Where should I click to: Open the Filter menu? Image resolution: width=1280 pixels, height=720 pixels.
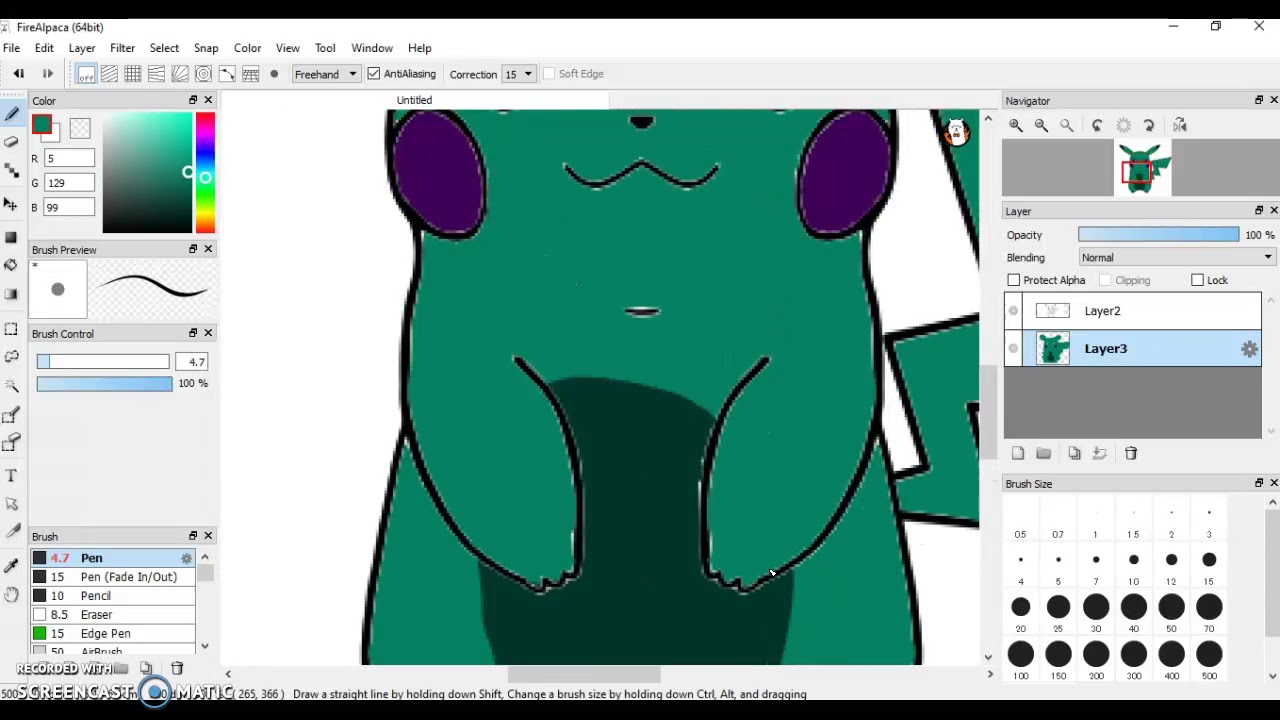(x=122, y=48)
